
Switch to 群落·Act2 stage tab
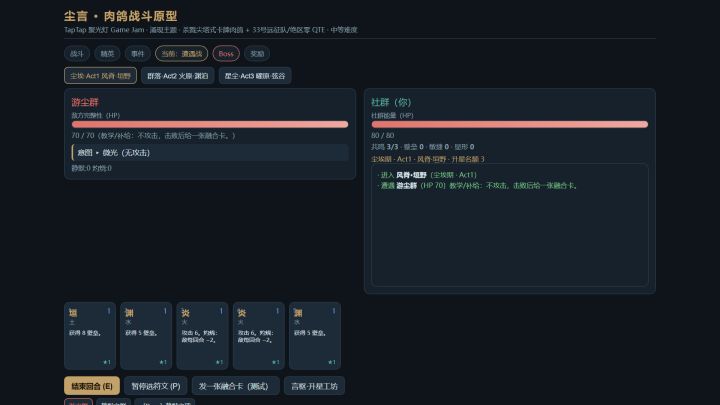[178, 76]
